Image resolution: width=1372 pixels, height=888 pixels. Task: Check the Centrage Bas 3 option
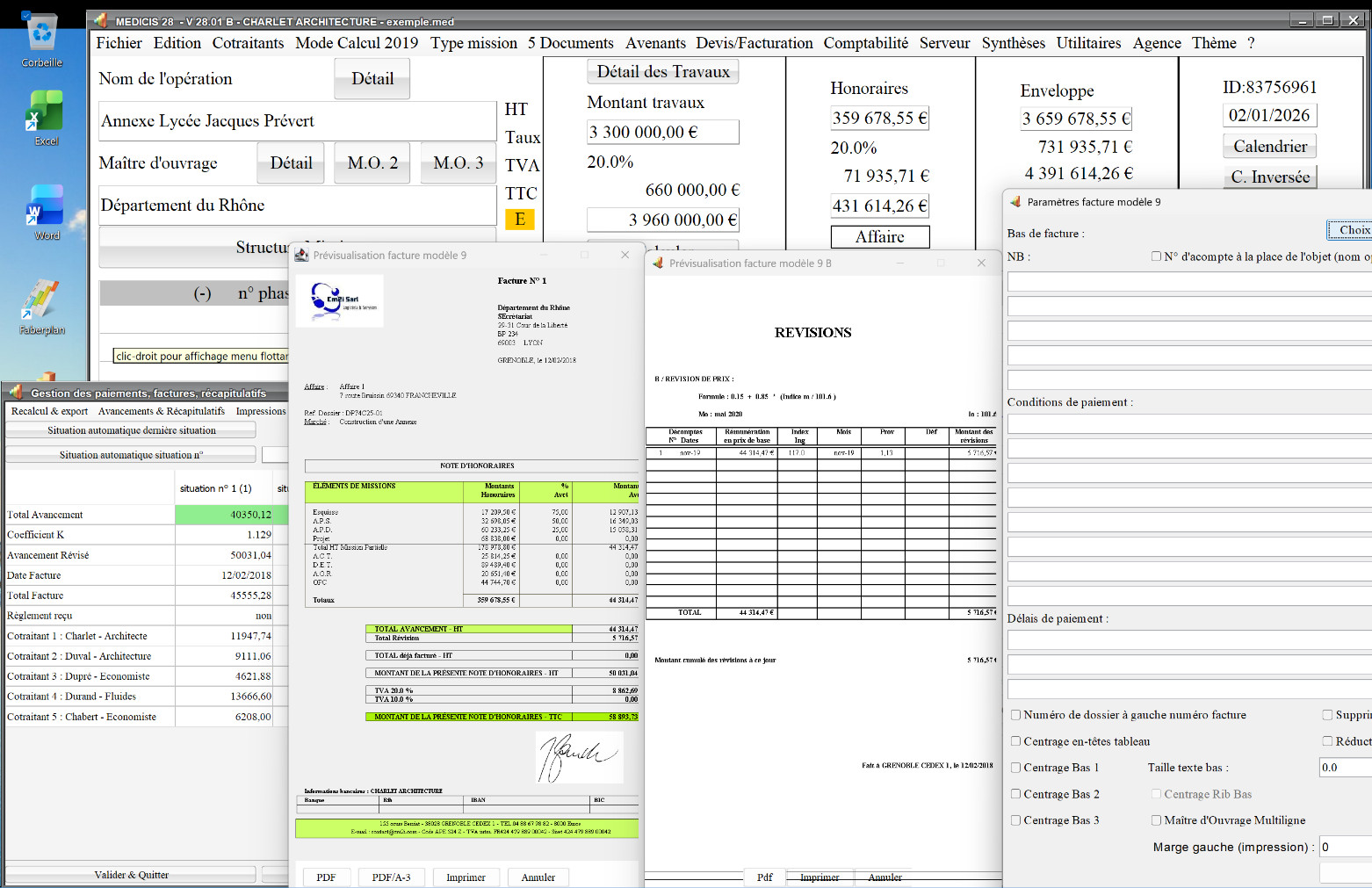coord(1015,820)
